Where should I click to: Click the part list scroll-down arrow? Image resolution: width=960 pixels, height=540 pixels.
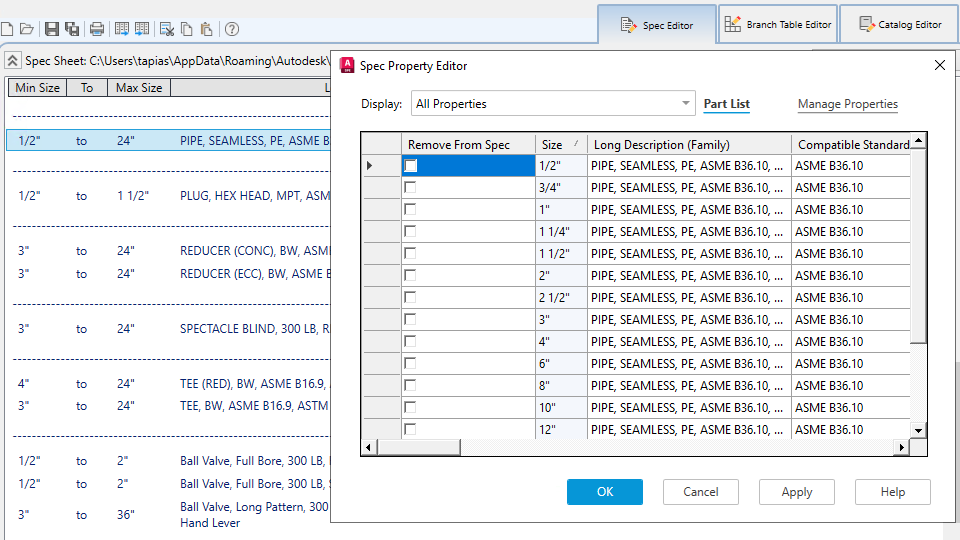(918, 430)
